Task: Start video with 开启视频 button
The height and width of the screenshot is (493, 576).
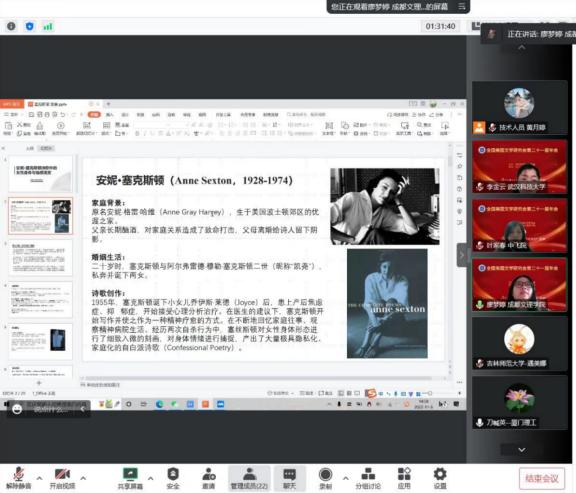Action: point(62,478)
